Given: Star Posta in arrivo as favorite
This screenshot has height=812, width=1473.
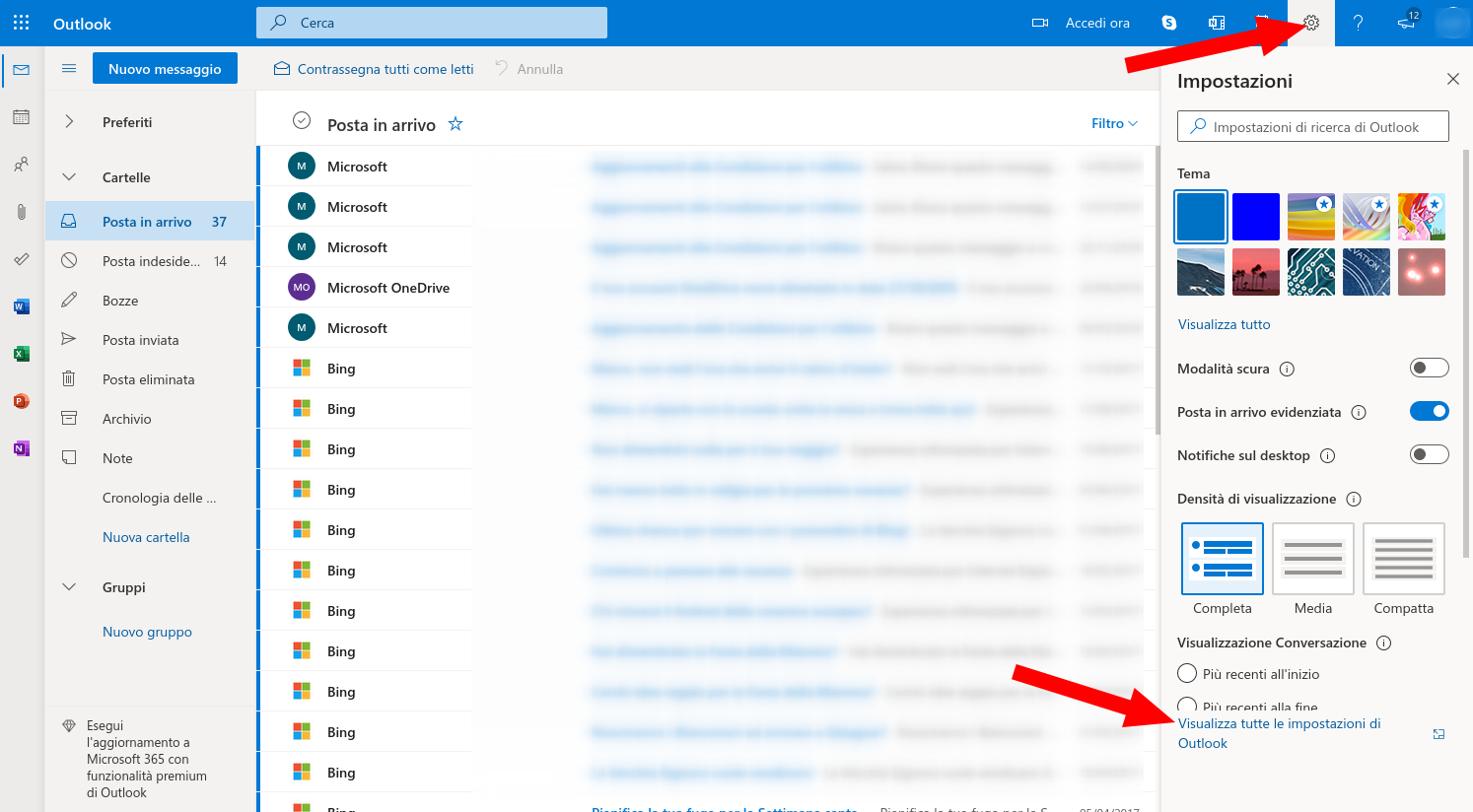Looking at the screenshot, I should (x=456, y=124).
